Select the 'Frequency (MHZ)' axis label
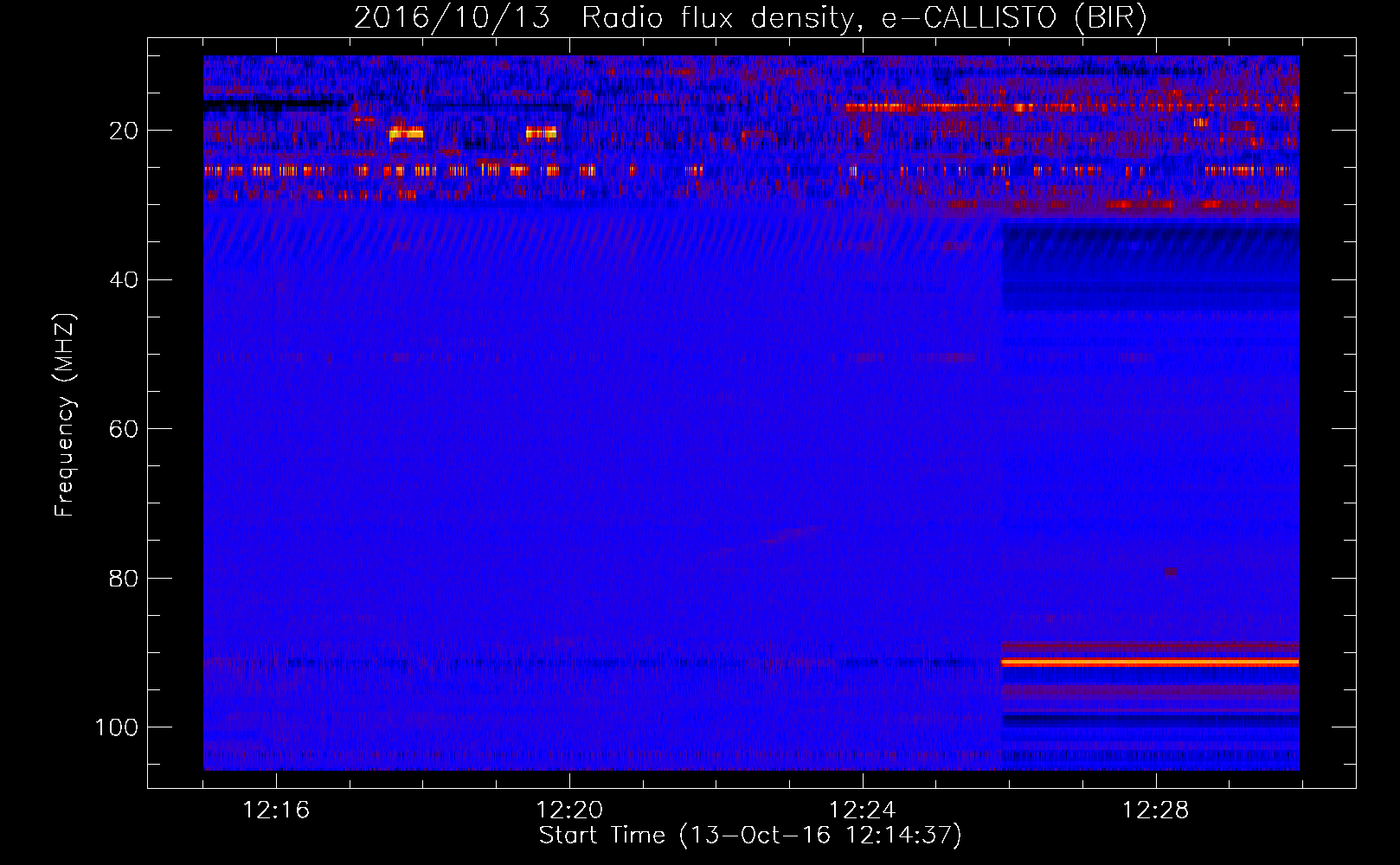 (65, 414)
